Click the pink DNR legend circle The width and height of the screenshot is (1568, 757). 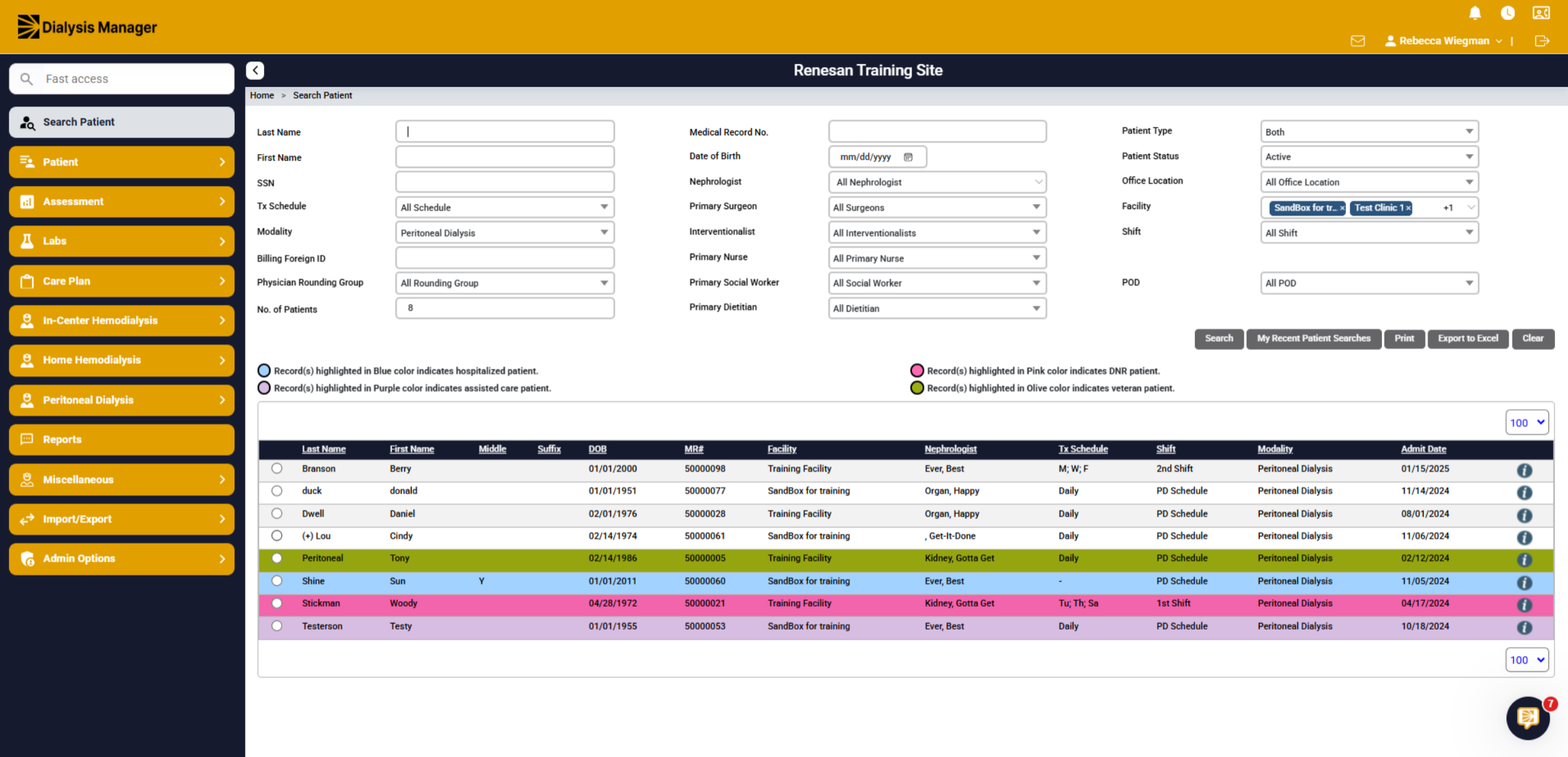[x=917, y=370]
